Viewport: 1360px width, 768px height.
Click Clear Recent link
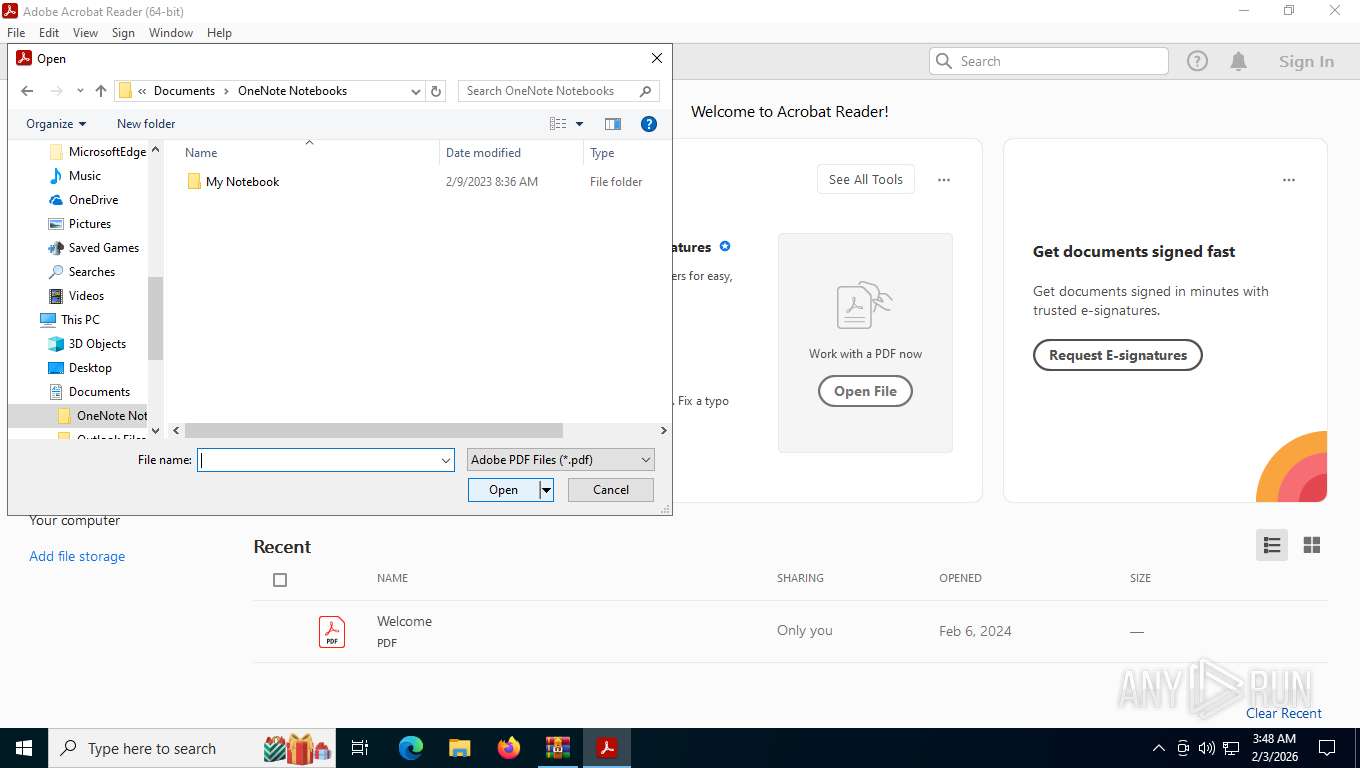click(1284, 713)
